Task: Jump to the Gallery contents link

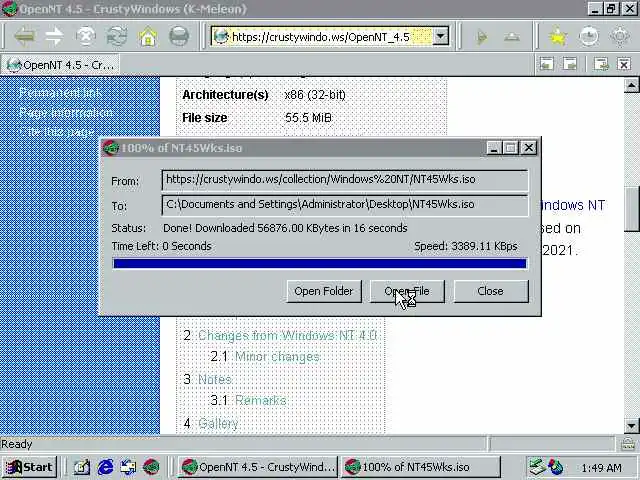Action: 218,423
